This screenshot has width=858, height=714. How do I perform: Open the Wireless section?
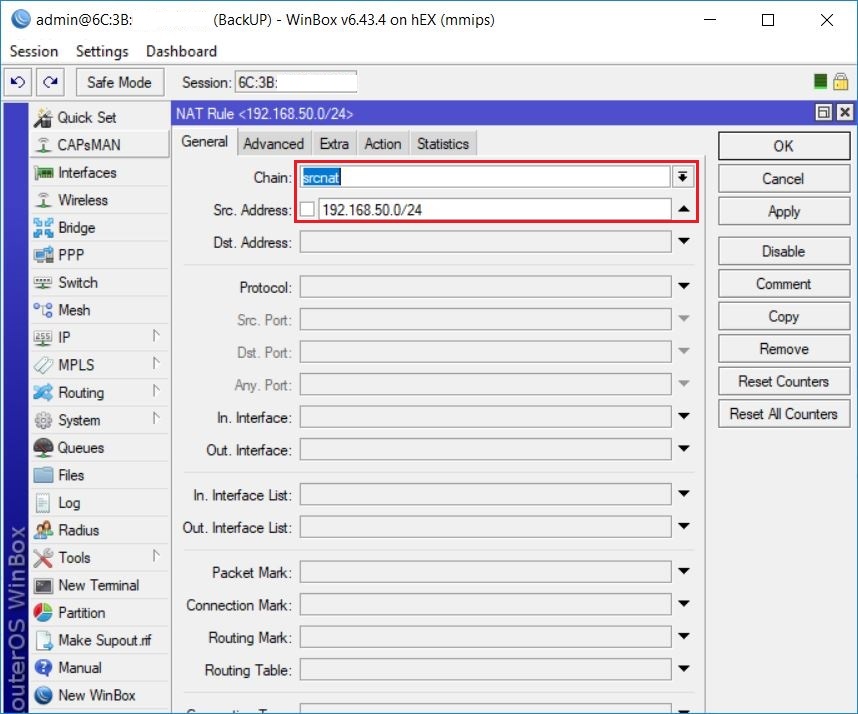[100, 200]
